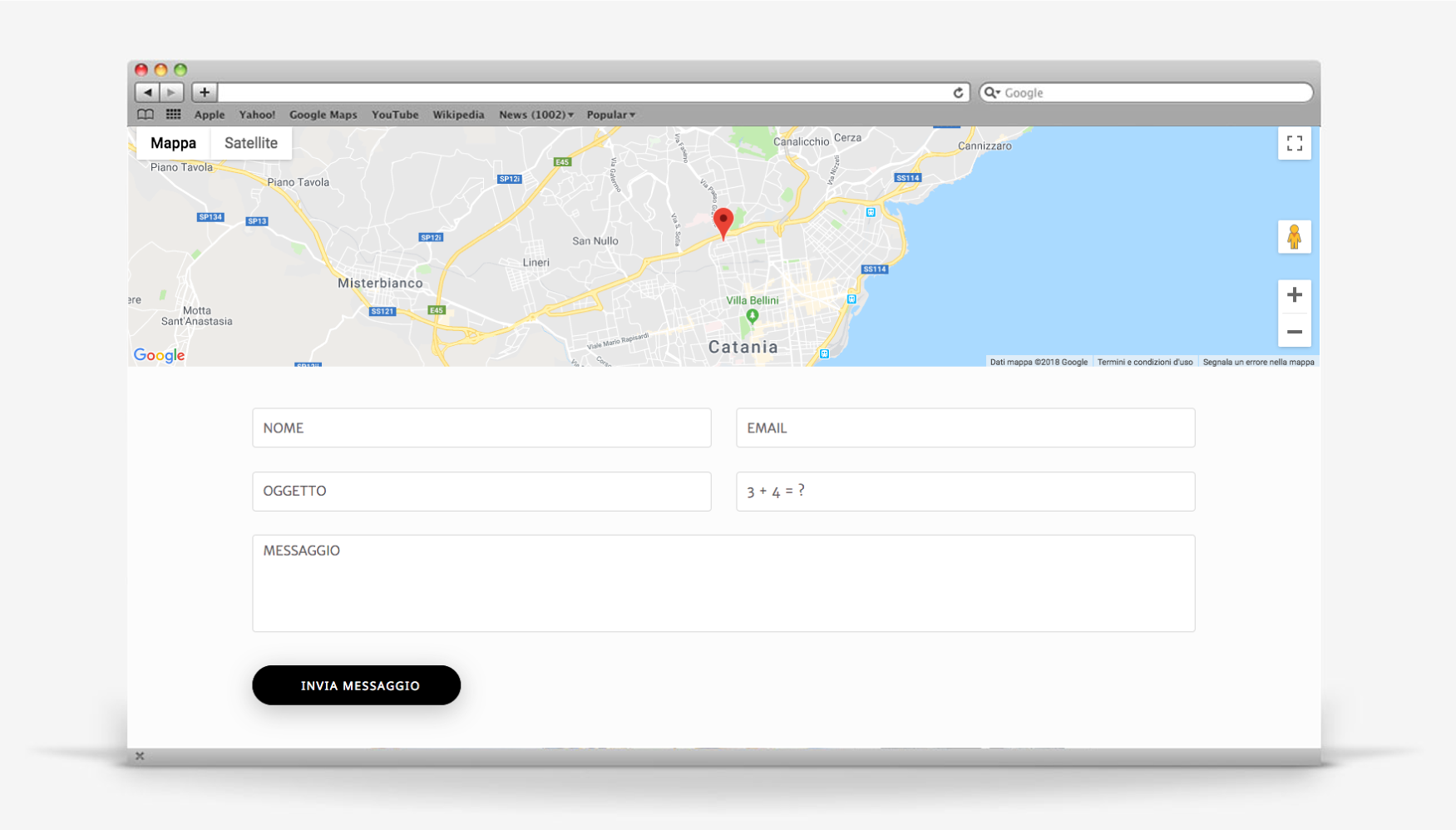Image resolution: width=1456 pixels, height=830 pixels.
Task: Click the browser address bar
Action: click(594, 92)
